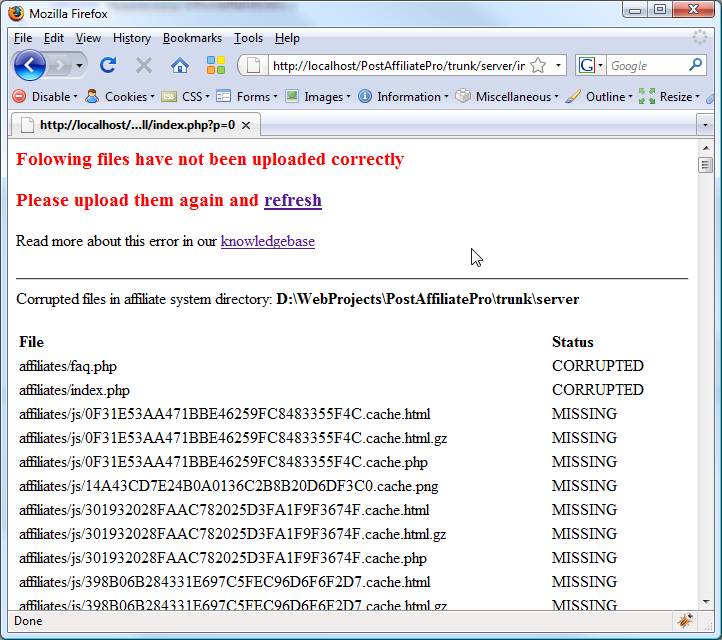
Task: Click the Firebug bug icon in status bar
Action: [x=685, y=621]
